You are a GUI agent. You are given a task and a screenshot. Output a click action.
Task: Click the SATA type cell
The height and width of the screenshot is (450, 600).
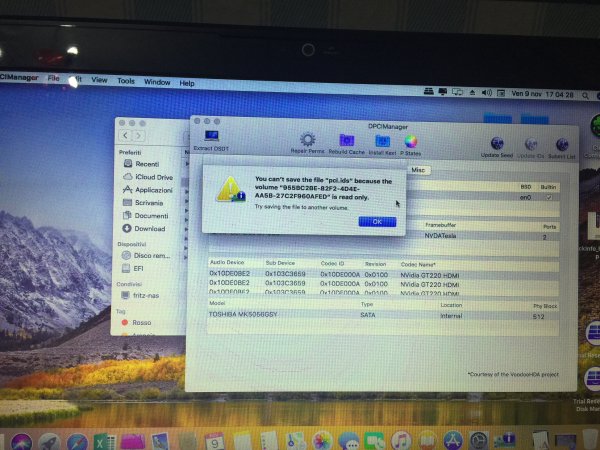pyautogui.click(x=368, y=315)
